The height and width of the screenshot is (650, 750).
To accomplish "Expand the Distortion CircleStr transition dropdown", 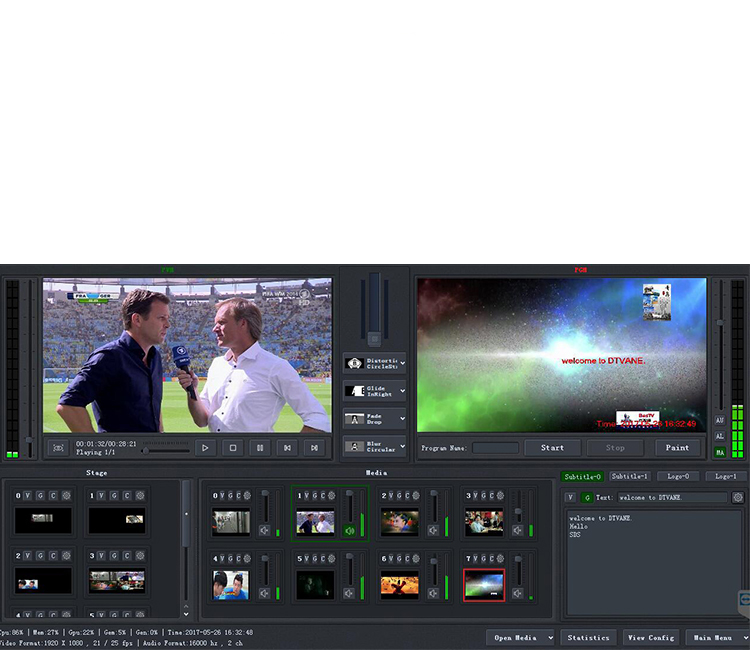I will [x=403, y=363].
